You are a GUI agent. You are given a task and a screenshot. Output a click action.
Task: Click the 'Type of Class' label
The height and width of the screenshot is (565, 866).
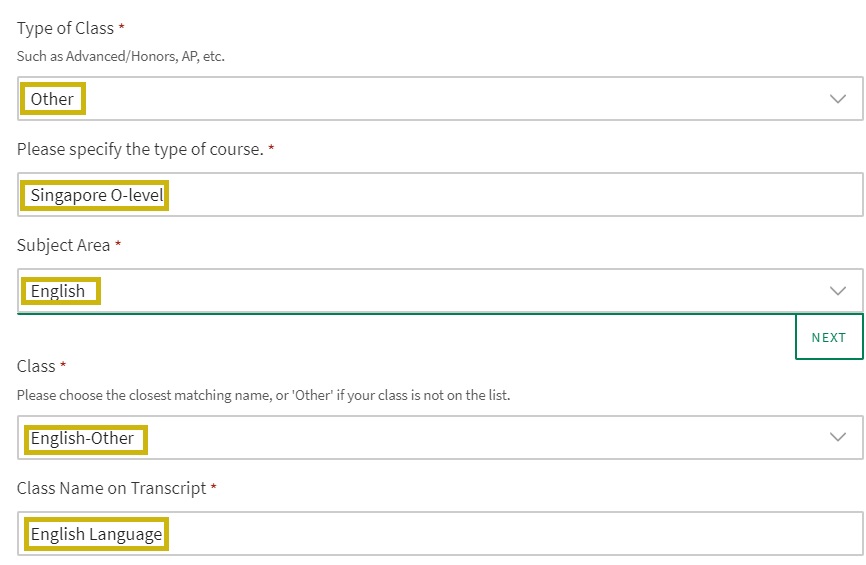coord(65,28)
